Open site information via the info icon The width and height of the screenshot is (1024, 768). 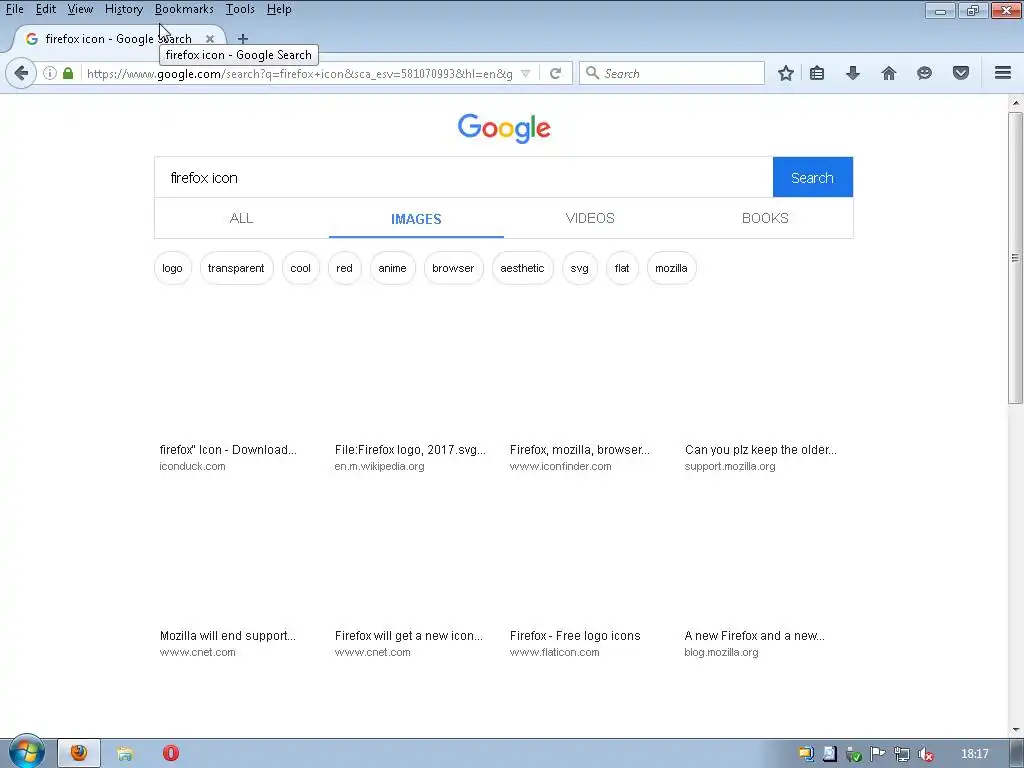click(50, 73)
